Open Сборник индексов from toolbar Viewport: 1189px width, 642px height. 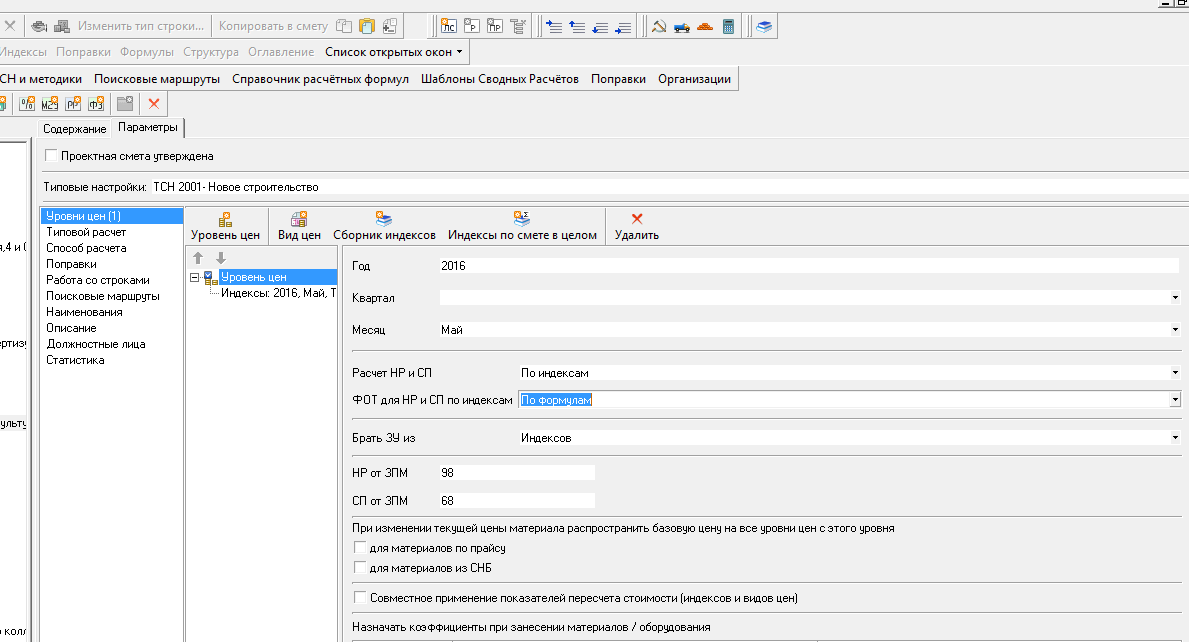[384, 226]
